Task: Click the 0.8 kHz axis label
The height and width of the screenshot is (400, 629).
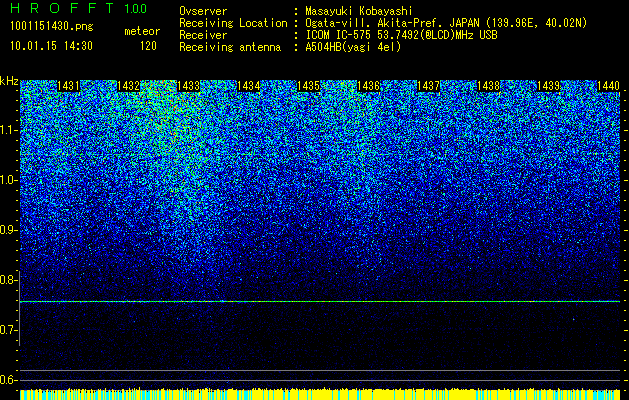Action: point(8,280)
